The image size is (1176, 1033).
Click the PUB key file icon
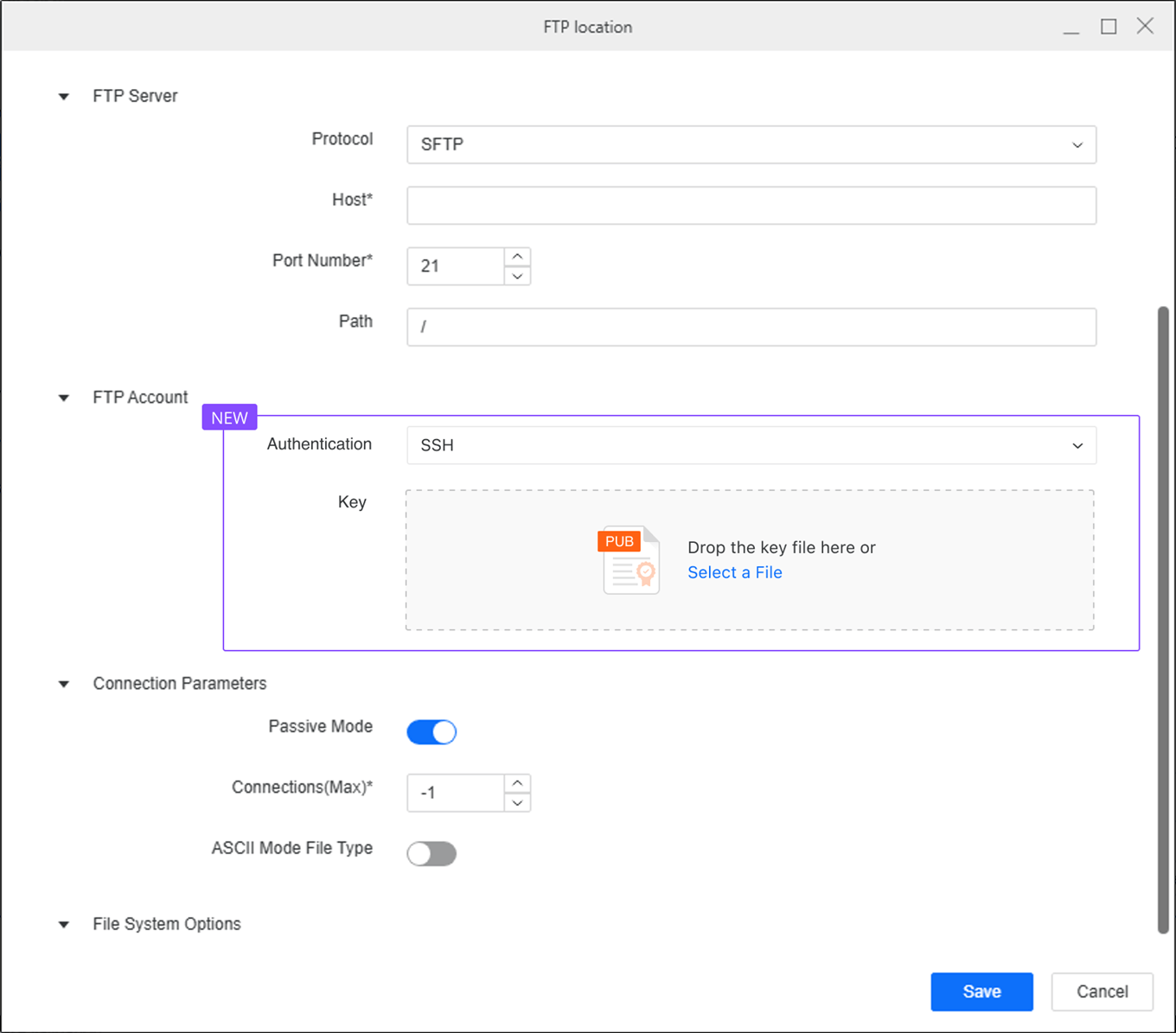[x=630, y=560]
